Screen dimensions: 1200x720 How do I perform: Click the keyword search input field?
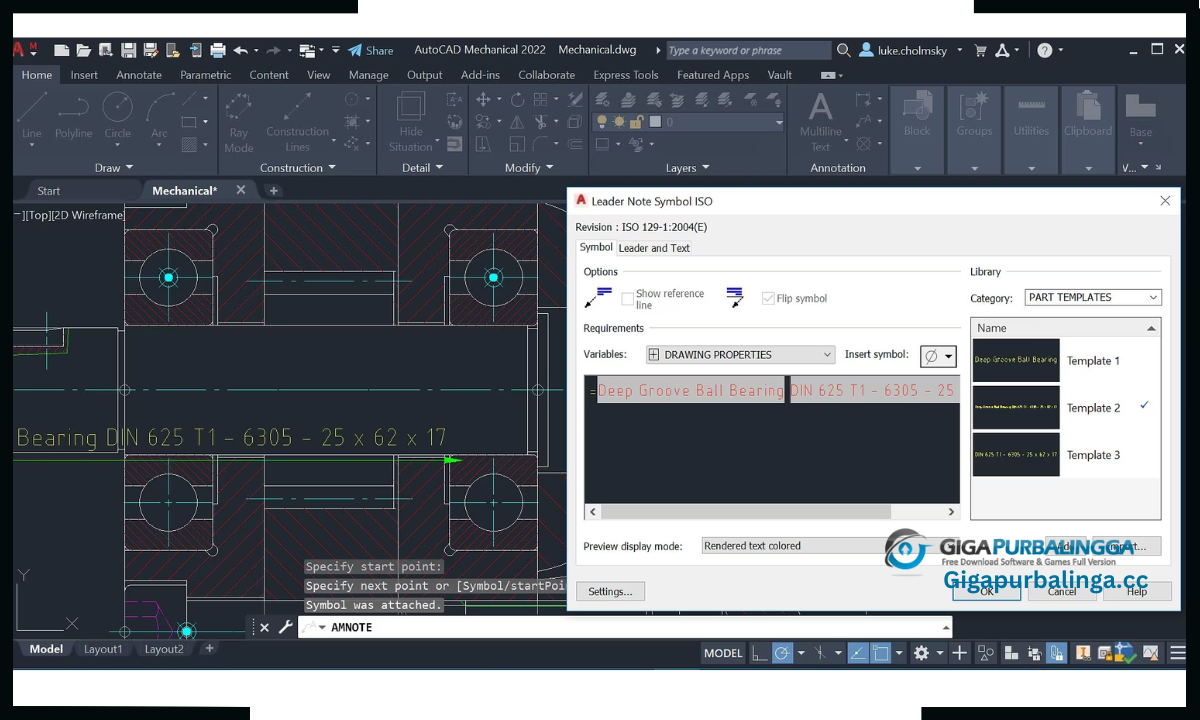point(748,50)
